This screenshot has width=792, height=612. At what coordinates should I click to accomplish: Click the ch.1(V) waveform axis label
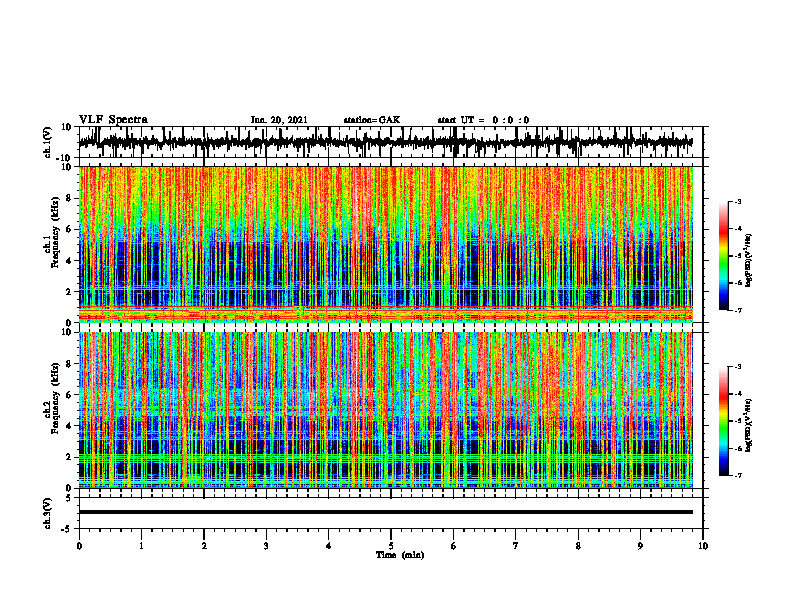point(47,142)
